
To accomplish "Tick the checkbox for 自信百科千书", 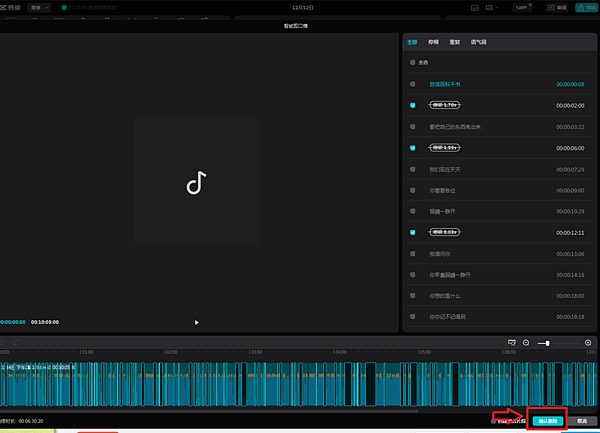I will (x=412, y=84).
